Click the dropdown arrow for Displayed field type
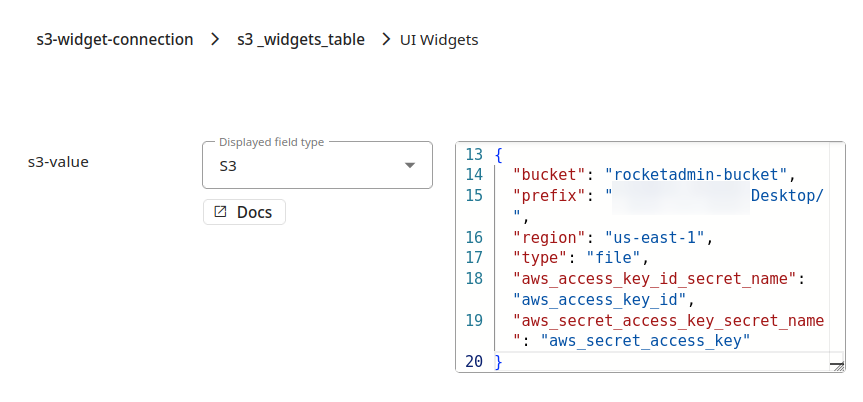 pyautogui.click(x=409, y=165)
